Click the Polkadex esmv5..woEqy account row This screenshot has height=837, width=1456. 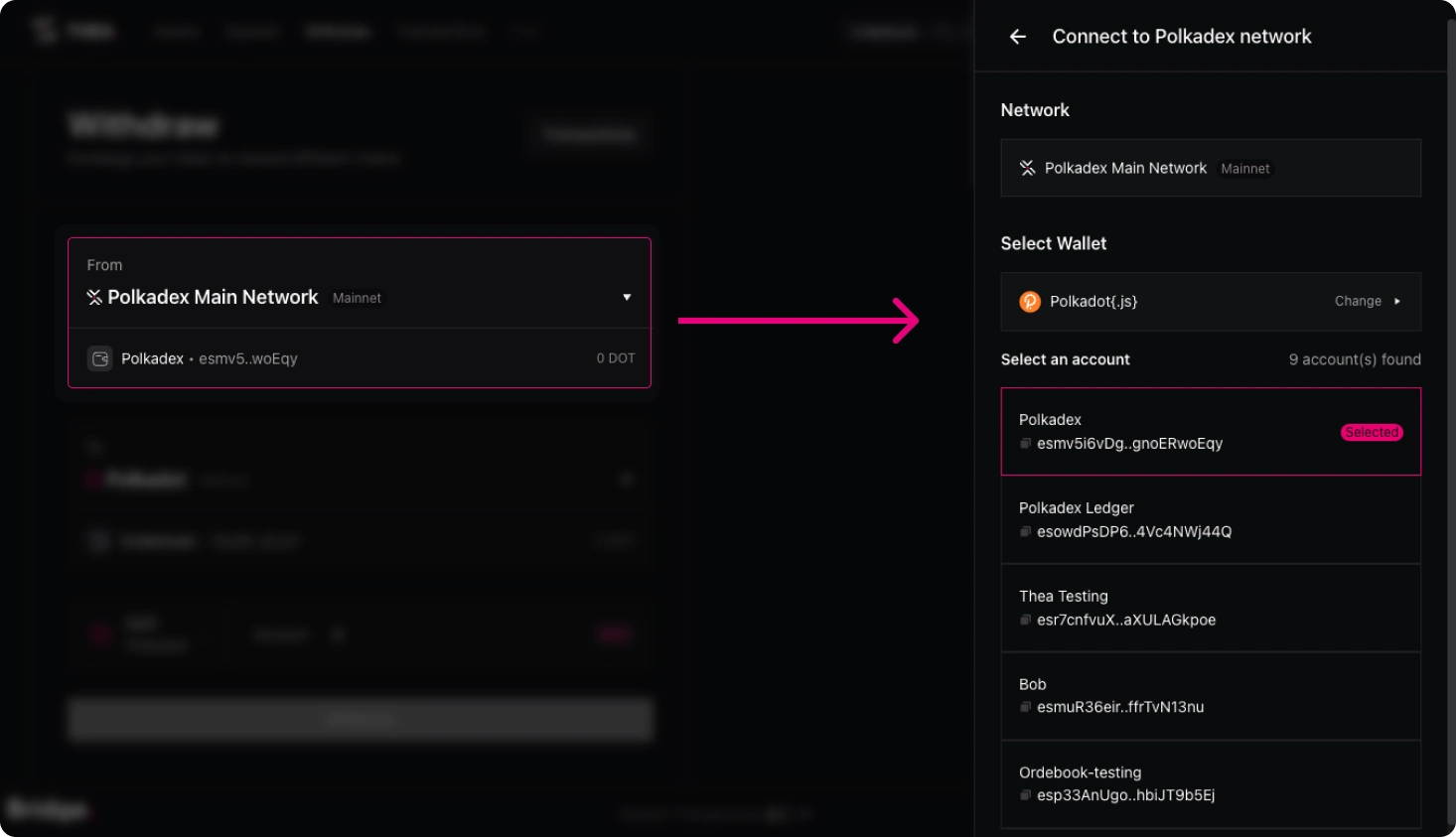[359, 358]
